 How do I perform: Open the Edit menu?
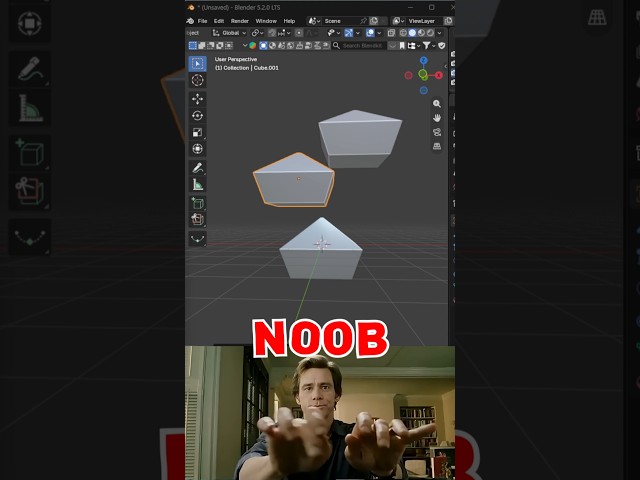219,21
